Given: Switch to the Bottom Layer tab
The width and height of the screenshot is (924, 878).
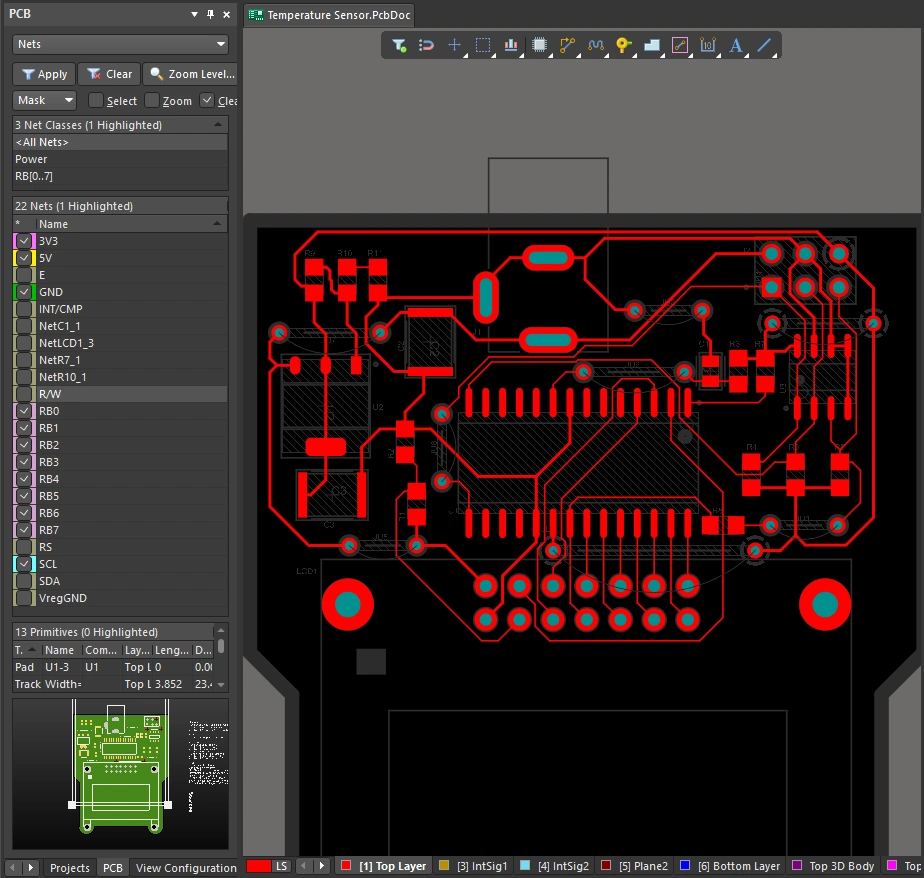Looking at the screenshot, I should pyautogui.click(x=737, y=866).
